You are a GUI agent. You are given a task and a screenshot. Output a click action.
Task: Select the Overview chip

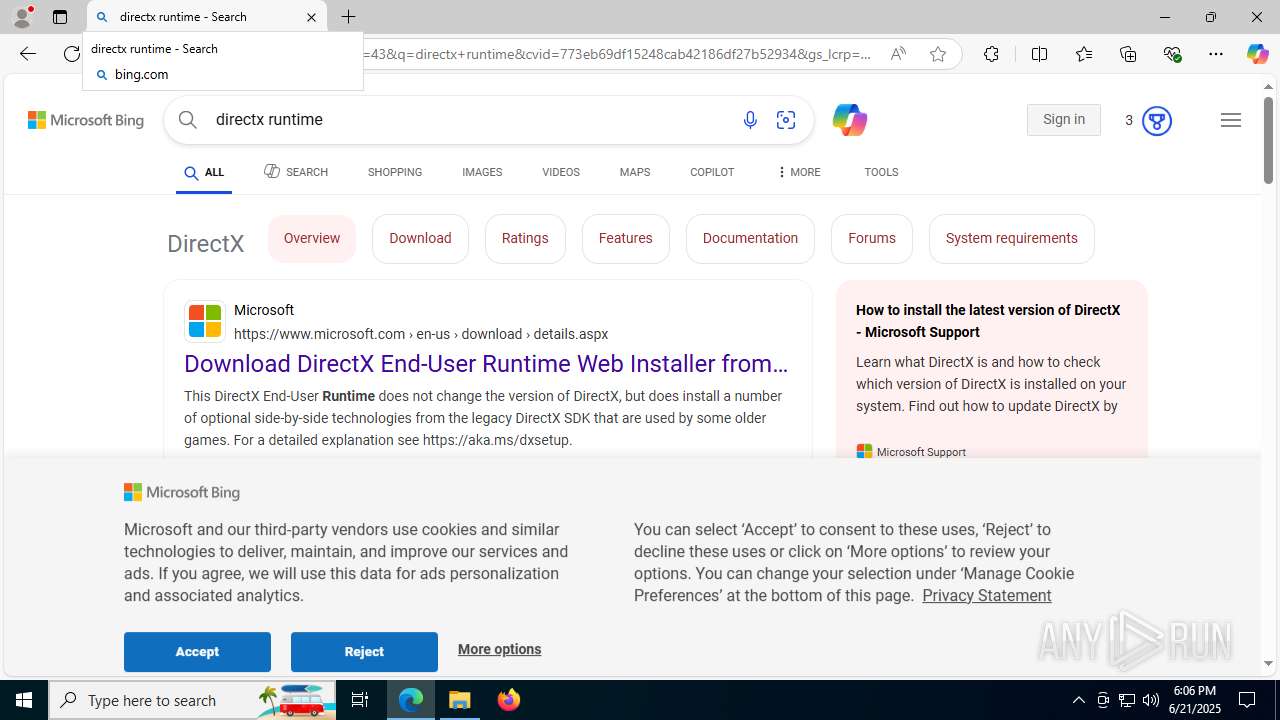click(312, 239)
